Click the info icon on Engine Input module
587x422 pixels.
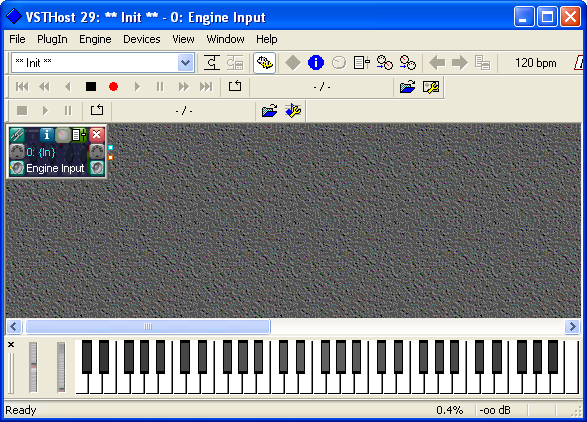(x=46, y=134)
